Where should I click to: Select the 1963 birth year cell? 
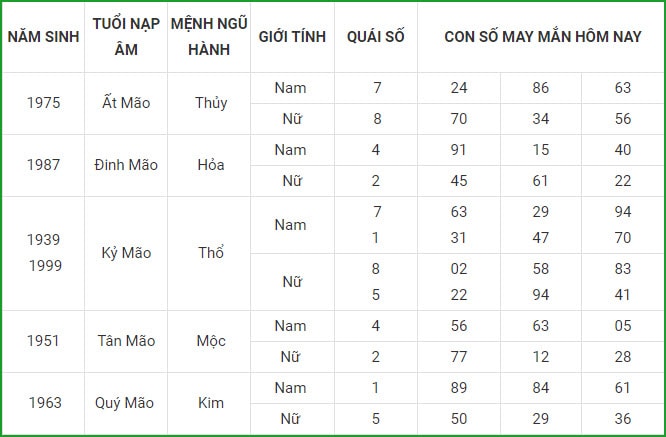[x=43, y=403]
